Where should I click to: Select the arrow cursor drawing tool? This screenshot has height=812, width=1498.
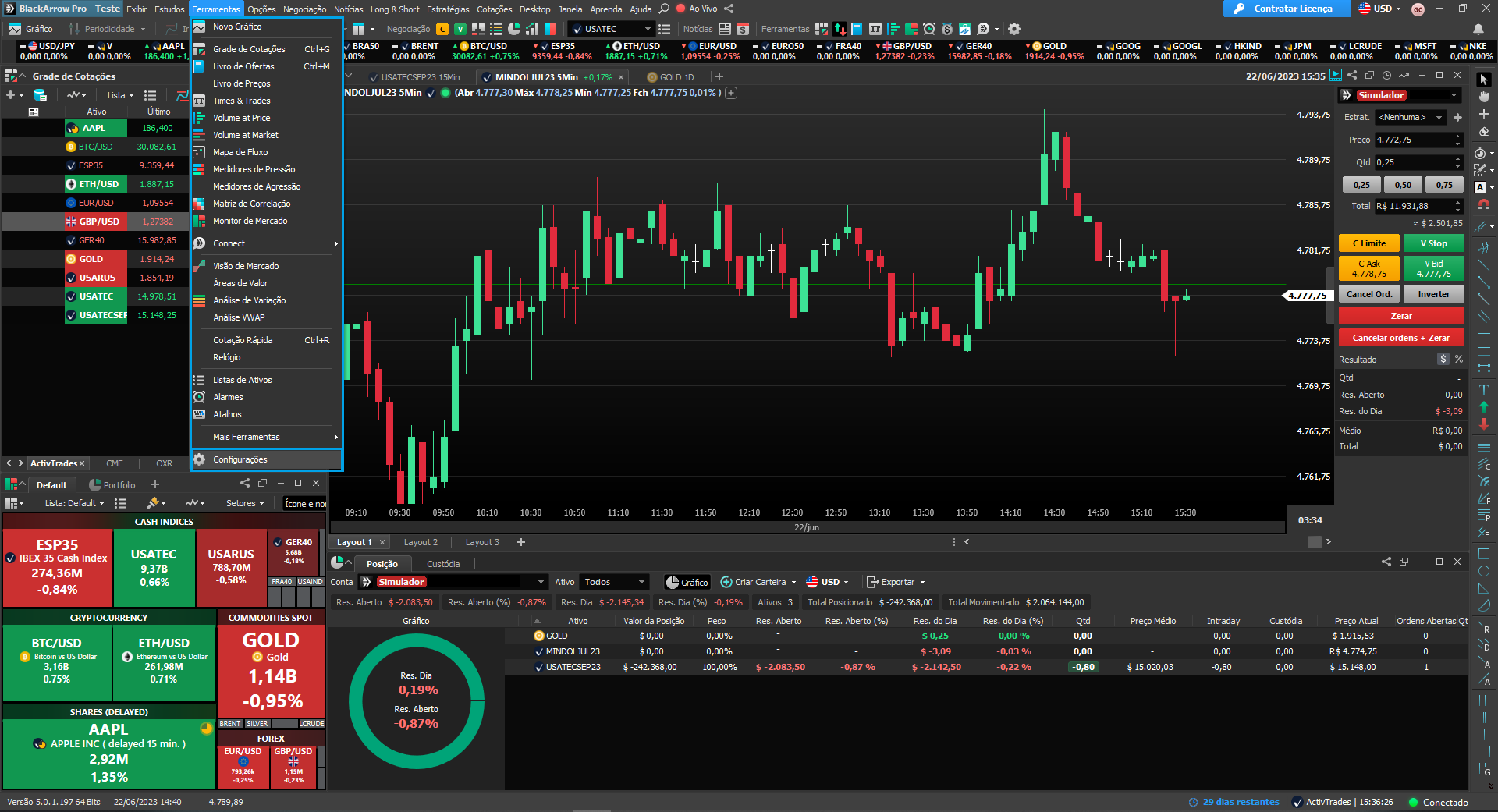coord(1483,80)
